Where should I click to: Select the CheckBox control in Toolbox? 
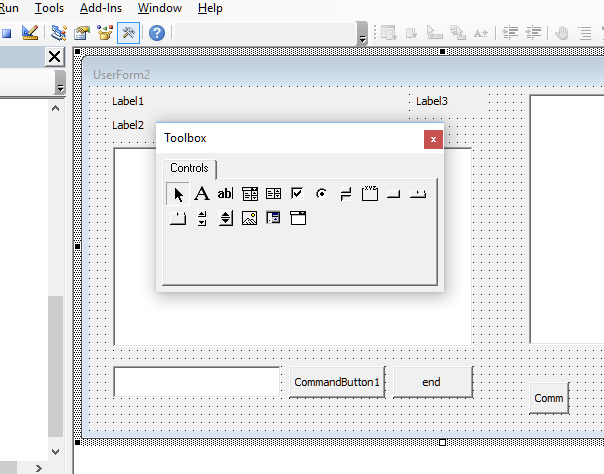tap(297, 194)
